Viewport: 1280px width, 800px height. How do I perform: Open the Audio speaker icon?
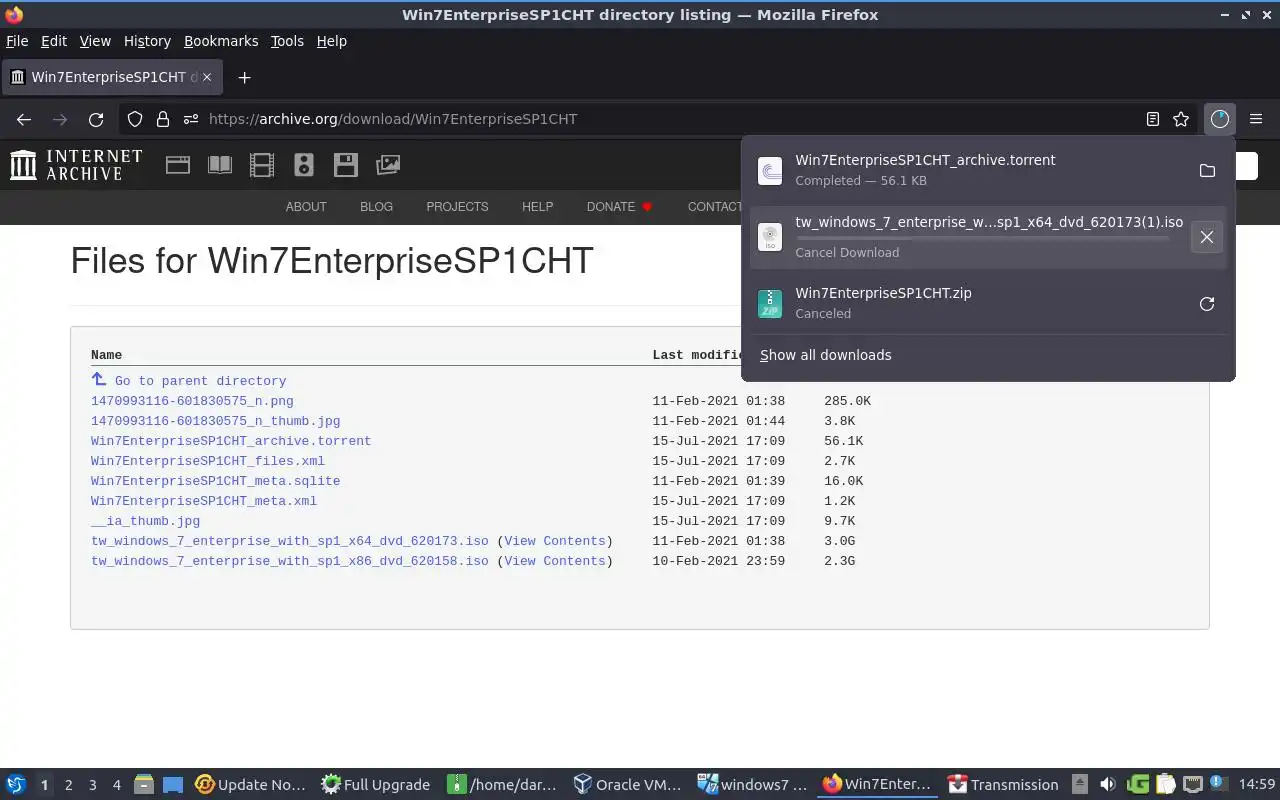pos(304,165)
